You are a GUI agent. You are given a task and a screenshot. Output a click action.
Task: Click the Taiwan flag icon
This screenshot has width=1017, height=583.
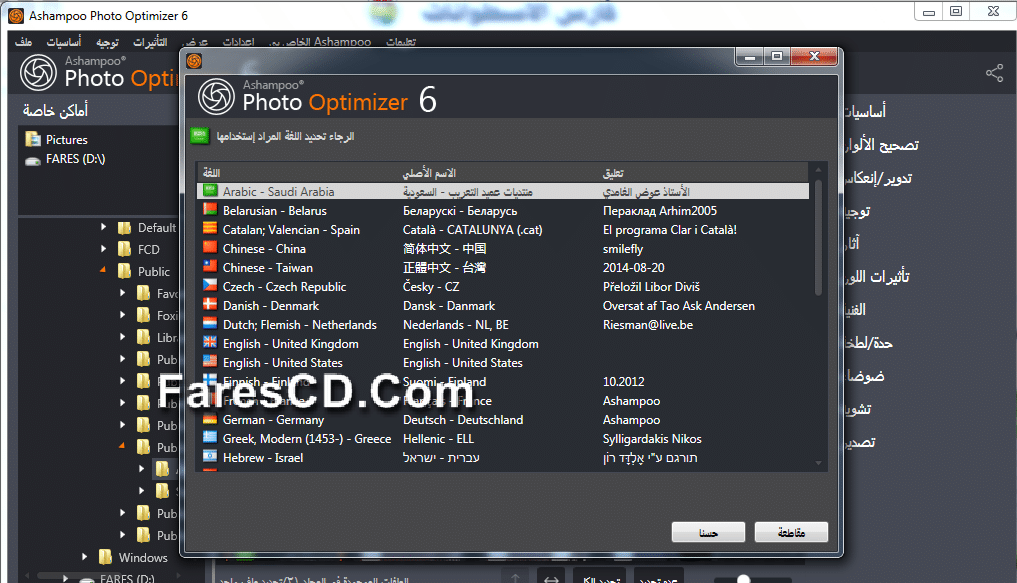[x=209, y=266]
